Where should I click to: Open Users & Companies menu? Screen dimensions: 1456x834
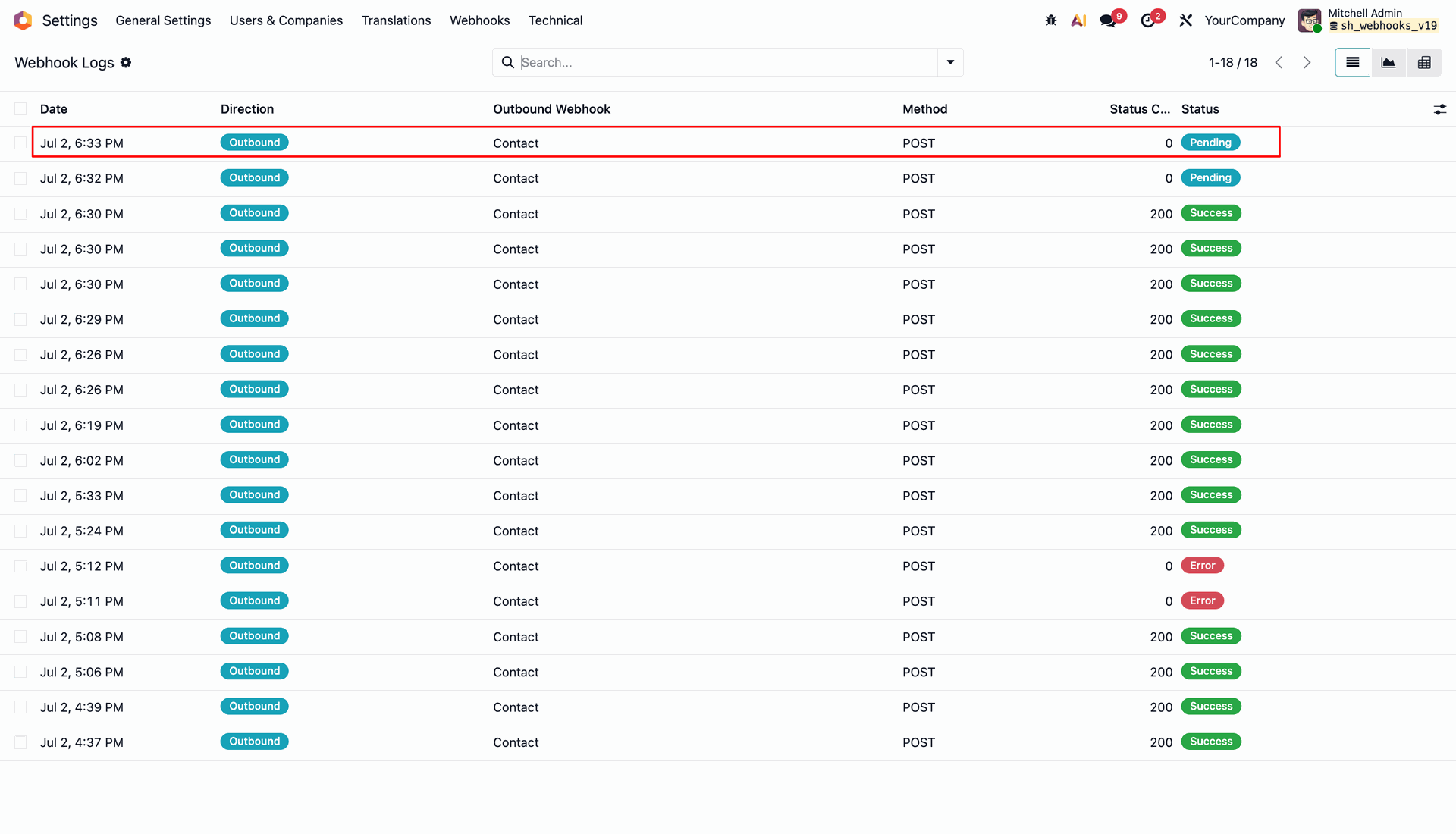tap(286, 20)
